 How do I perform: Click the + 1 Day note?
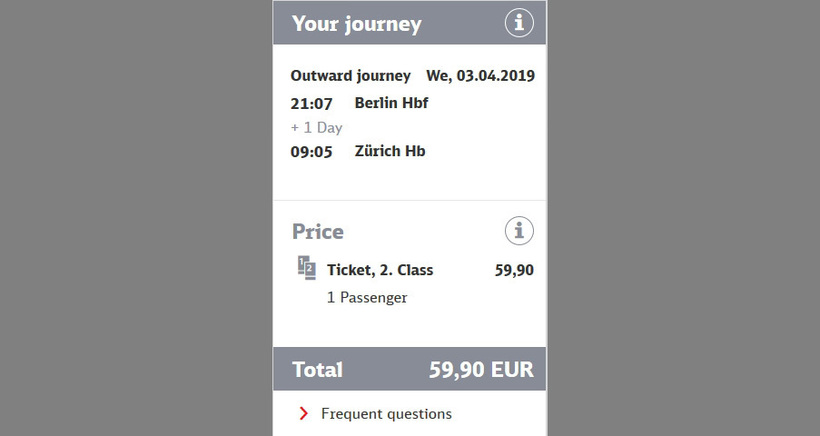coord(316,128)
